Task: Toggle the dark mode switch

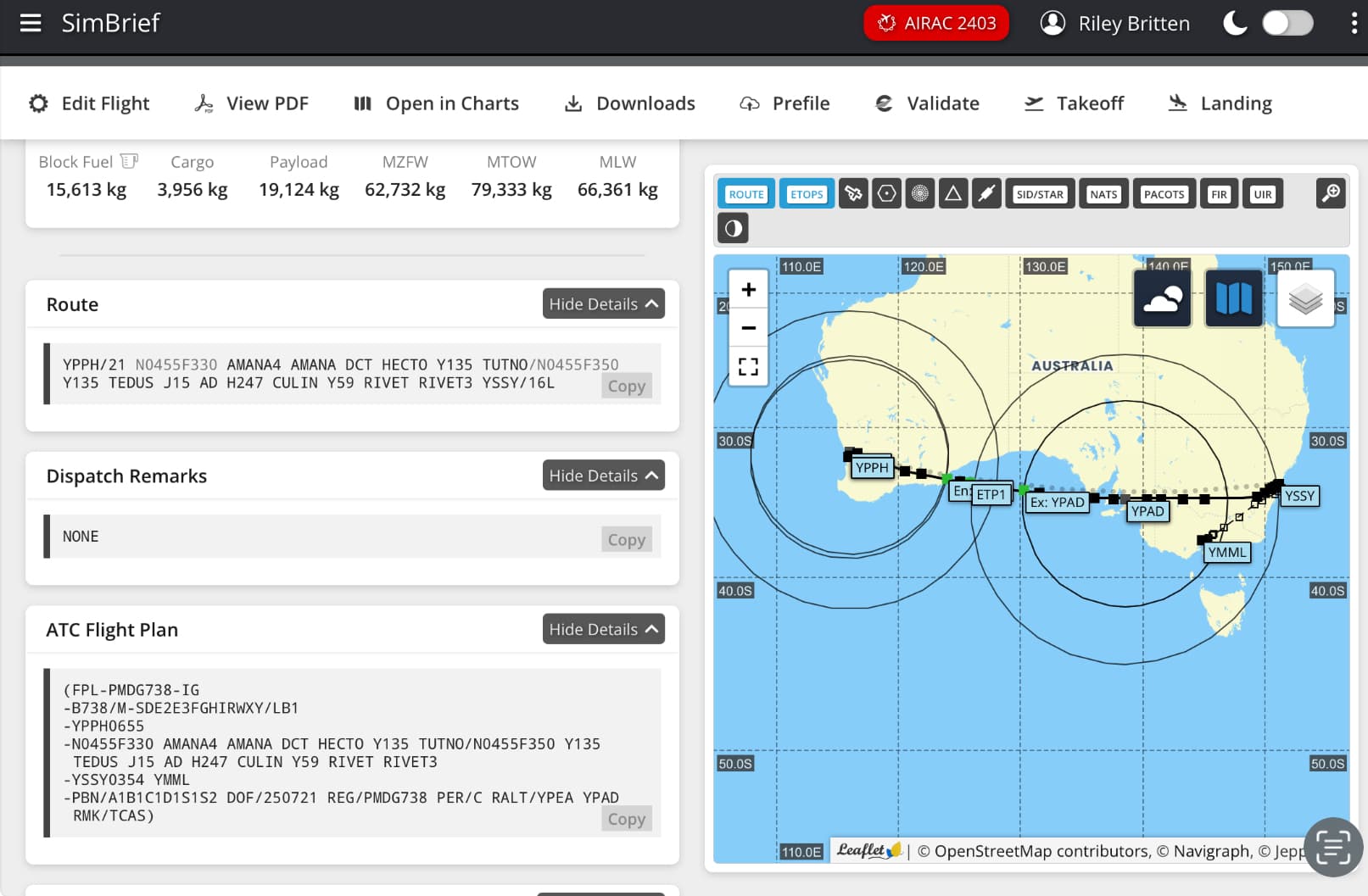Action: click(1287, 23)
